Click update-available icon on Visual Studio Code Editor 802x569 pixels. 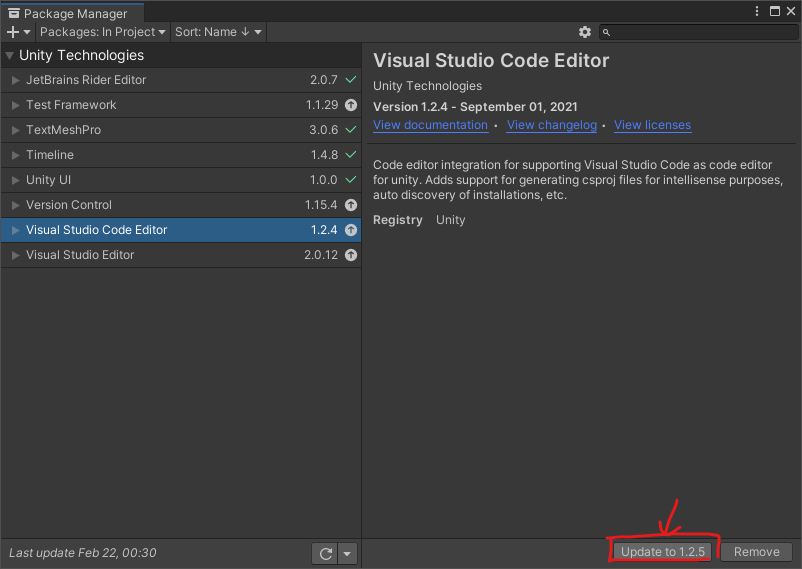click(351, 230)
